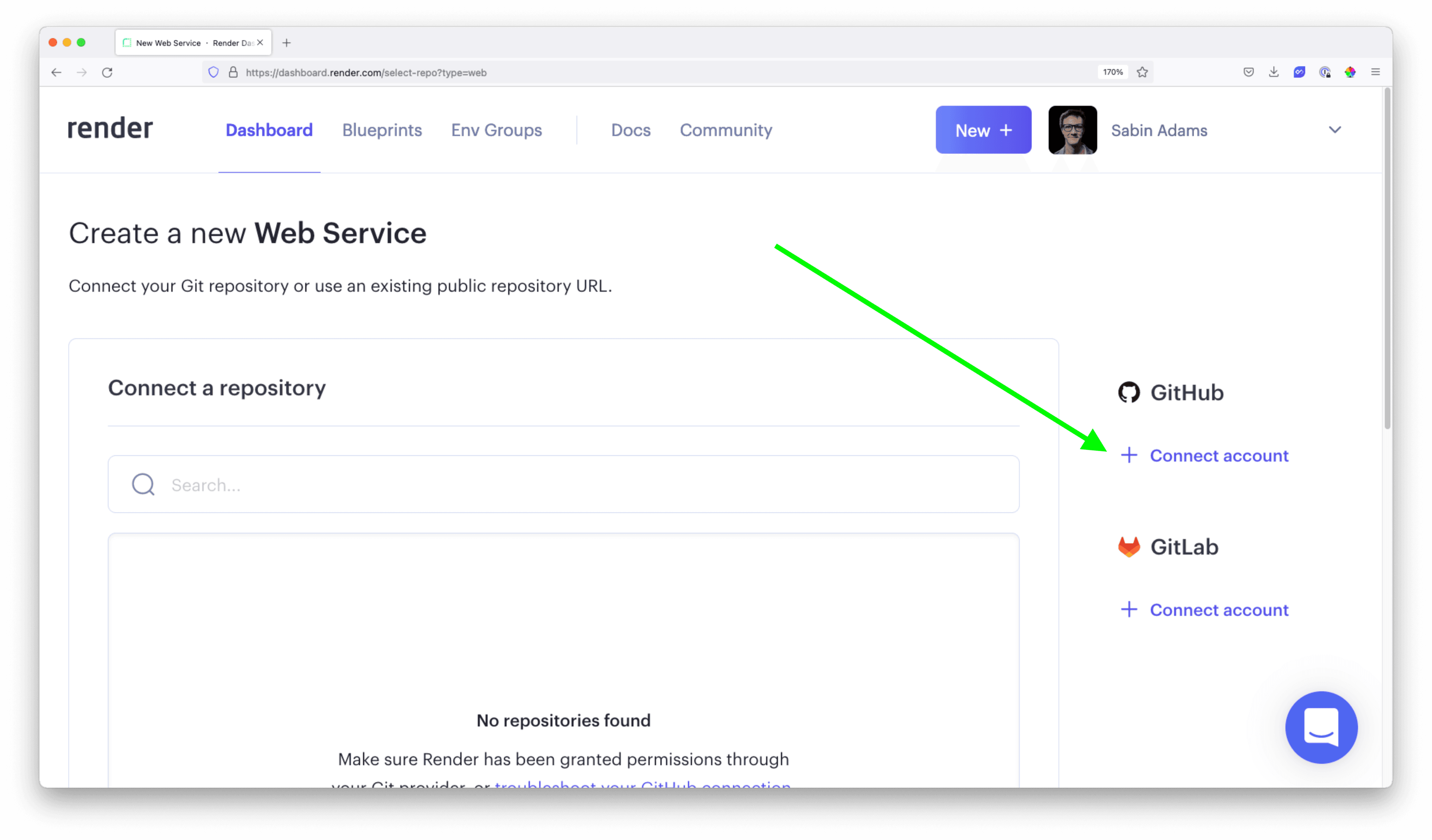Expand the Sabin Adams account dropdown
This screenshot has height=840, width=1432.
click(x=1335, y=130)
